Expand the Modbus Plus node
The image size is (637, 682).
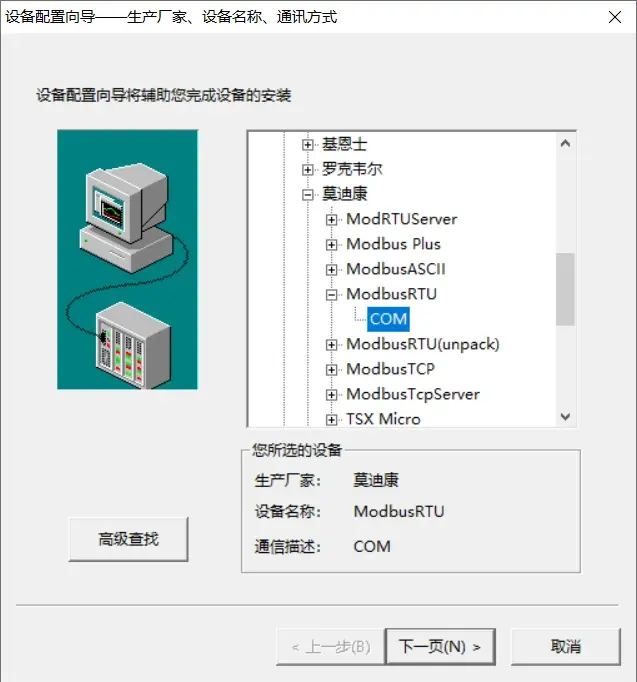pos(331,245)
